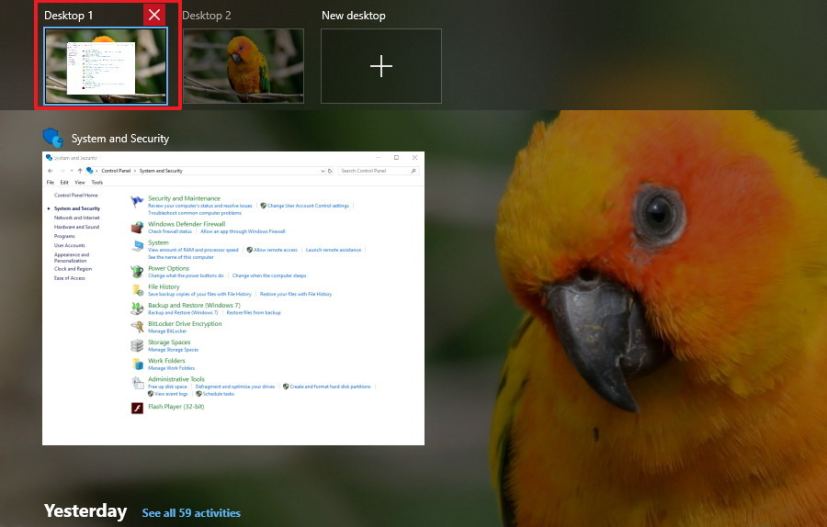Click Defragment and optimize your drives link
827x527 pixels.
235,387
